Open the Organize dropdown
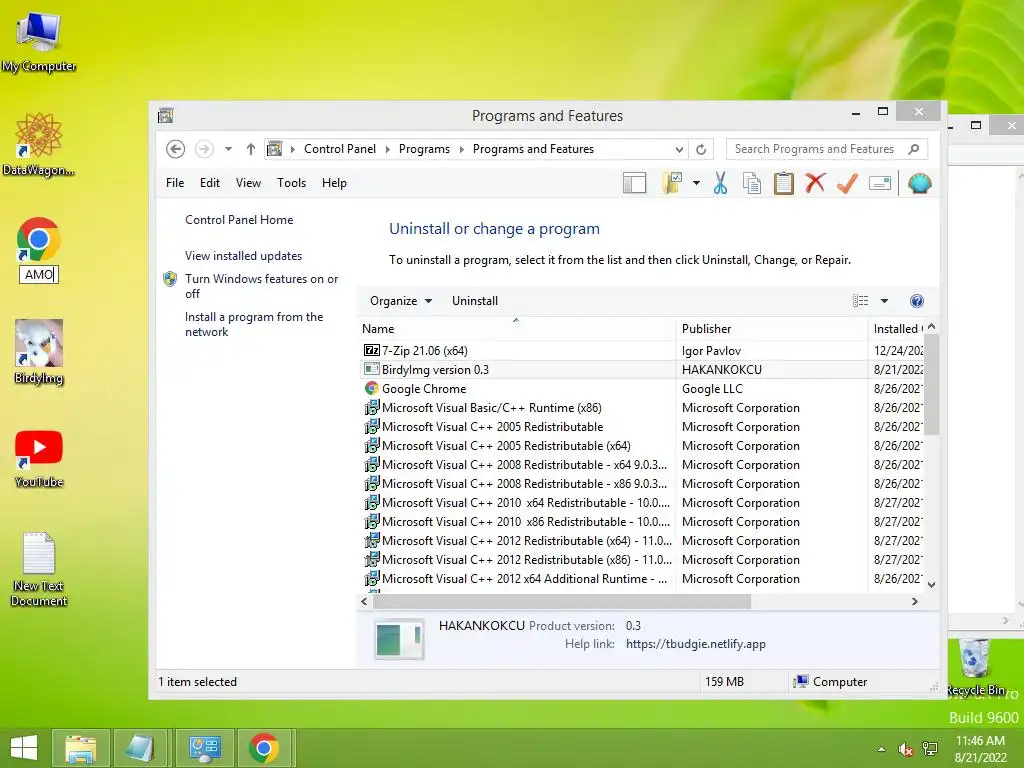 coord(400,301)
